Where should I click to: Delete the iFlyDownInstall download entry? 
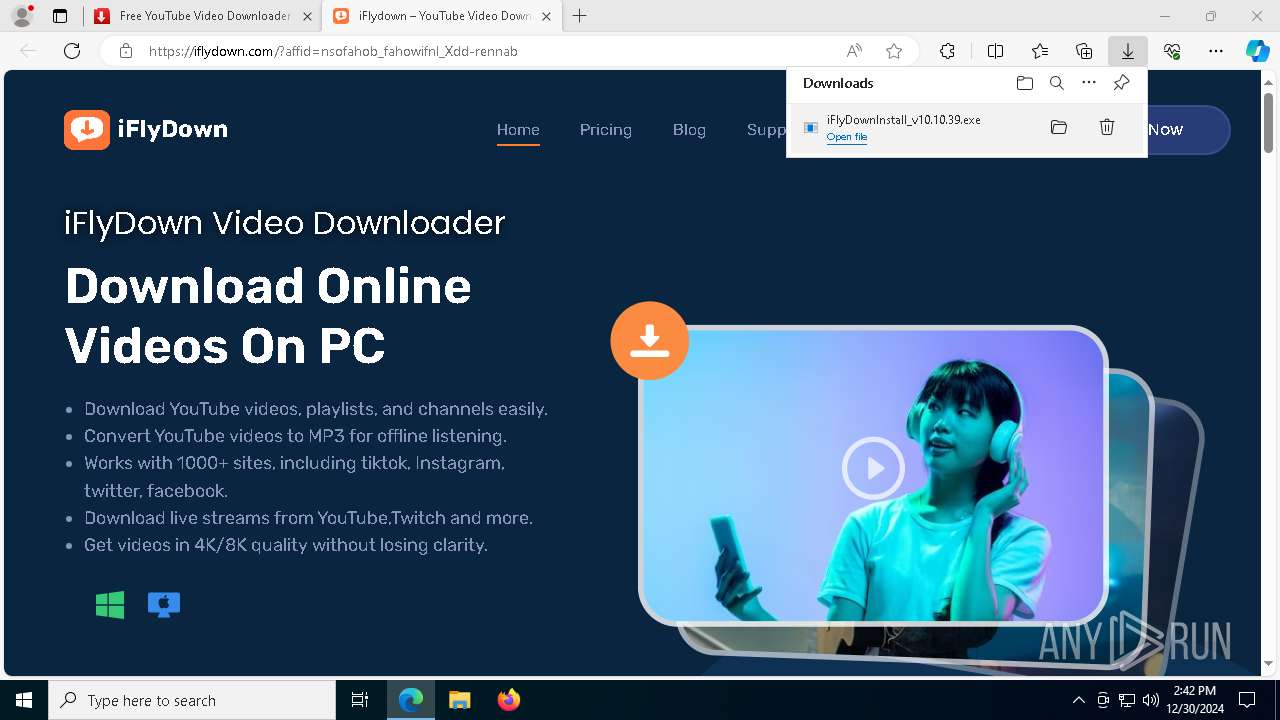(x=1107, y=127)
